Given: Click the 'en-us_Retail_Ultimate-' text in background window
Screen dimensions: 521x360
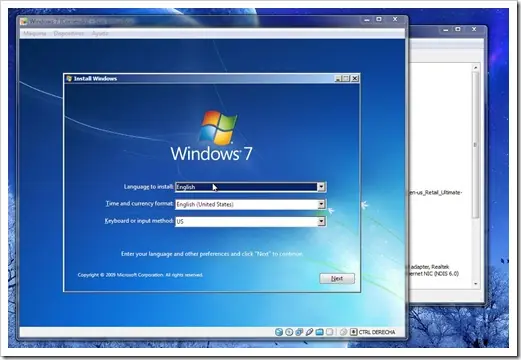Looking at the screenshot, I should [435, 193].
